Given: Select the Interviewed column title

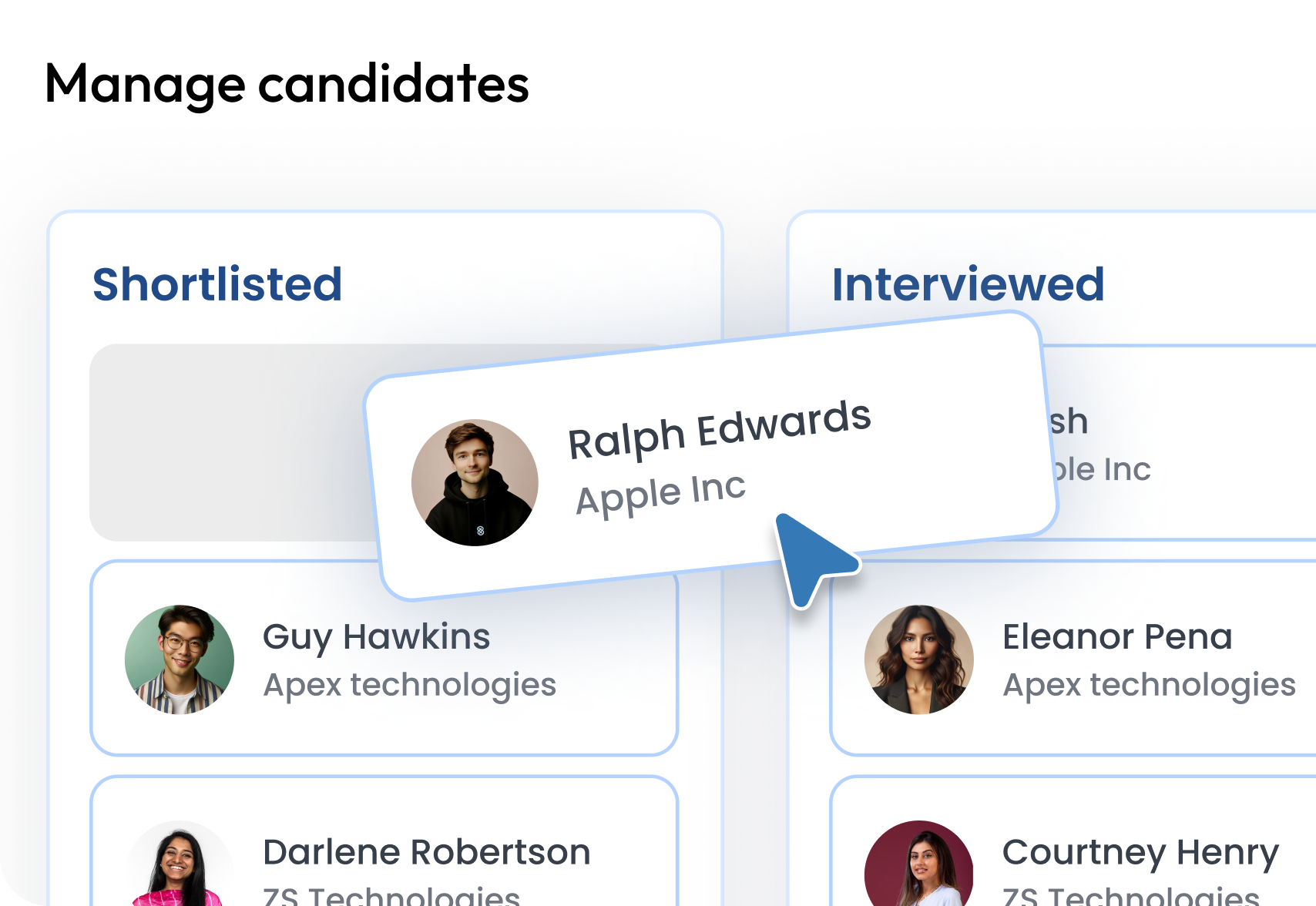Looking at the screenshot, I should [x=968, y=284].
